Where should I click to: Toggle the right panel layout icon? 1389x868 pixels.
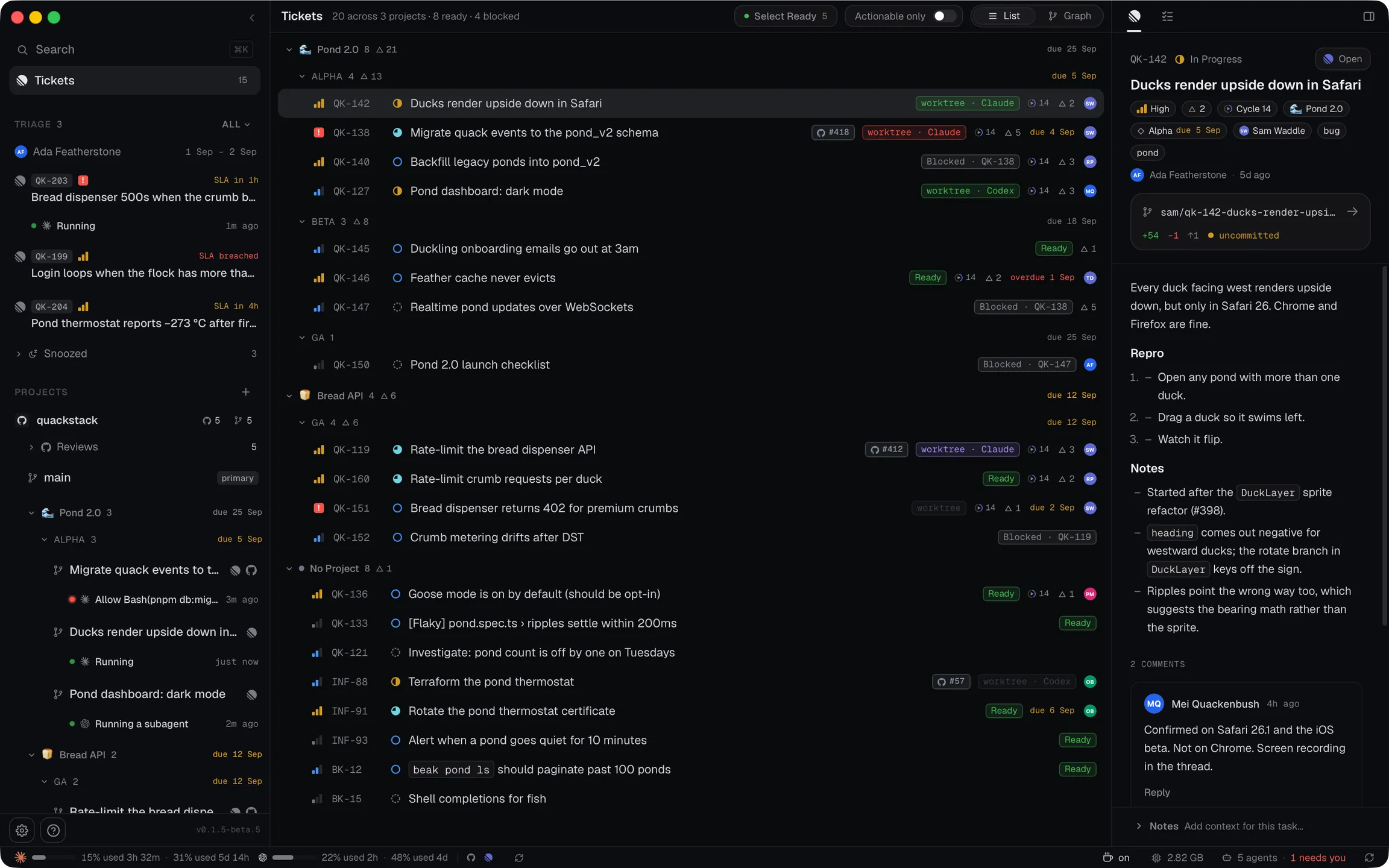tap(1369, 16)
